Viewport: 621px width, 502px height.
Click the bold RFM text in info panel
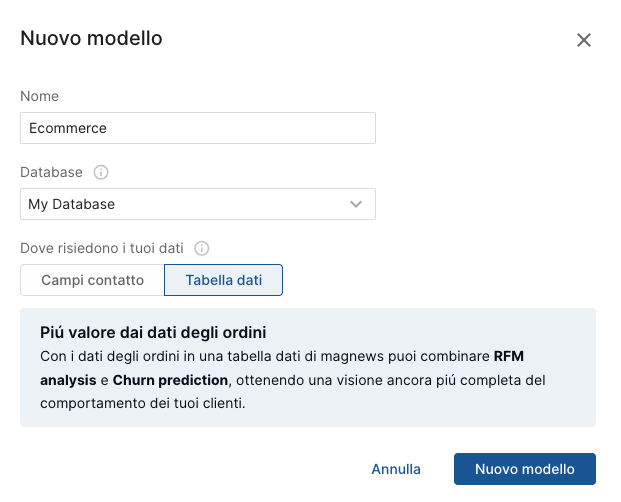(509, 356)
